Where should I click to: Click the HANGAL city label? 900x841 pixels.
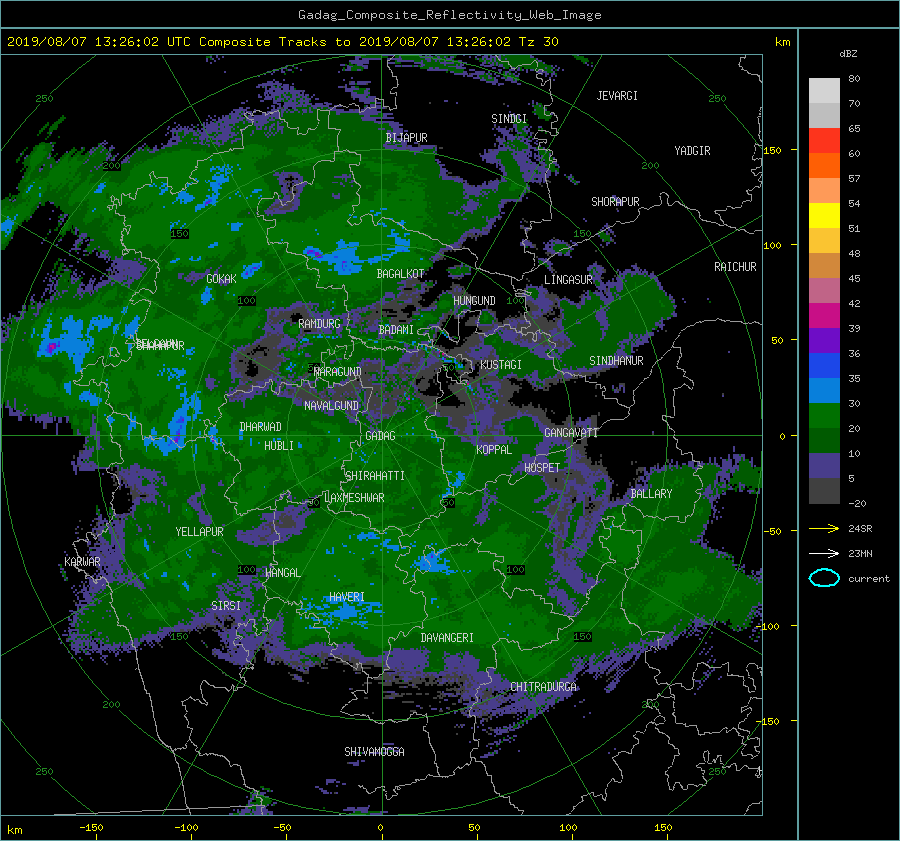click(282, 573)
